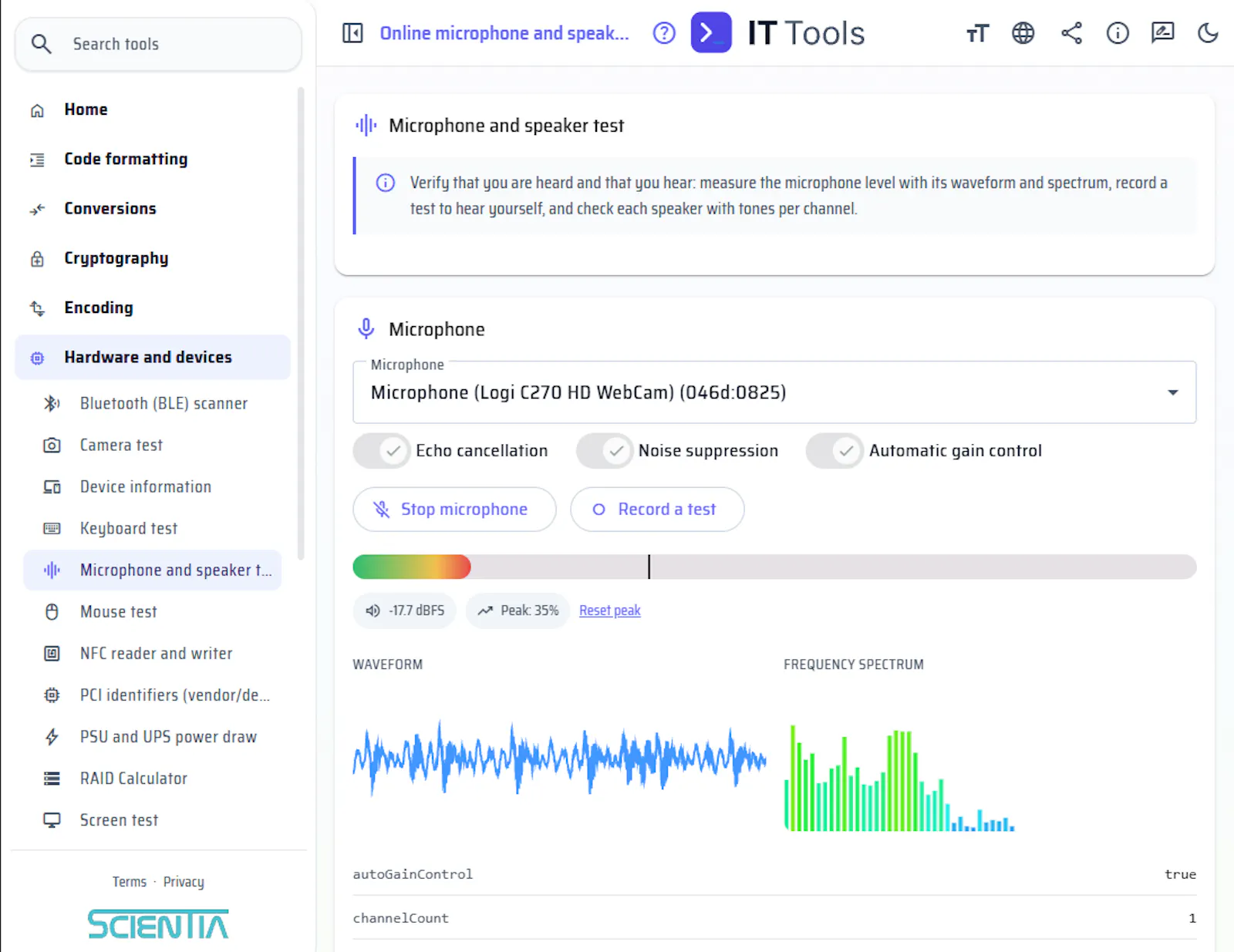The height and width of the screenshot is (952, 1234).
Task: Open PSU and UPS power draw
Action: (153, 736)
